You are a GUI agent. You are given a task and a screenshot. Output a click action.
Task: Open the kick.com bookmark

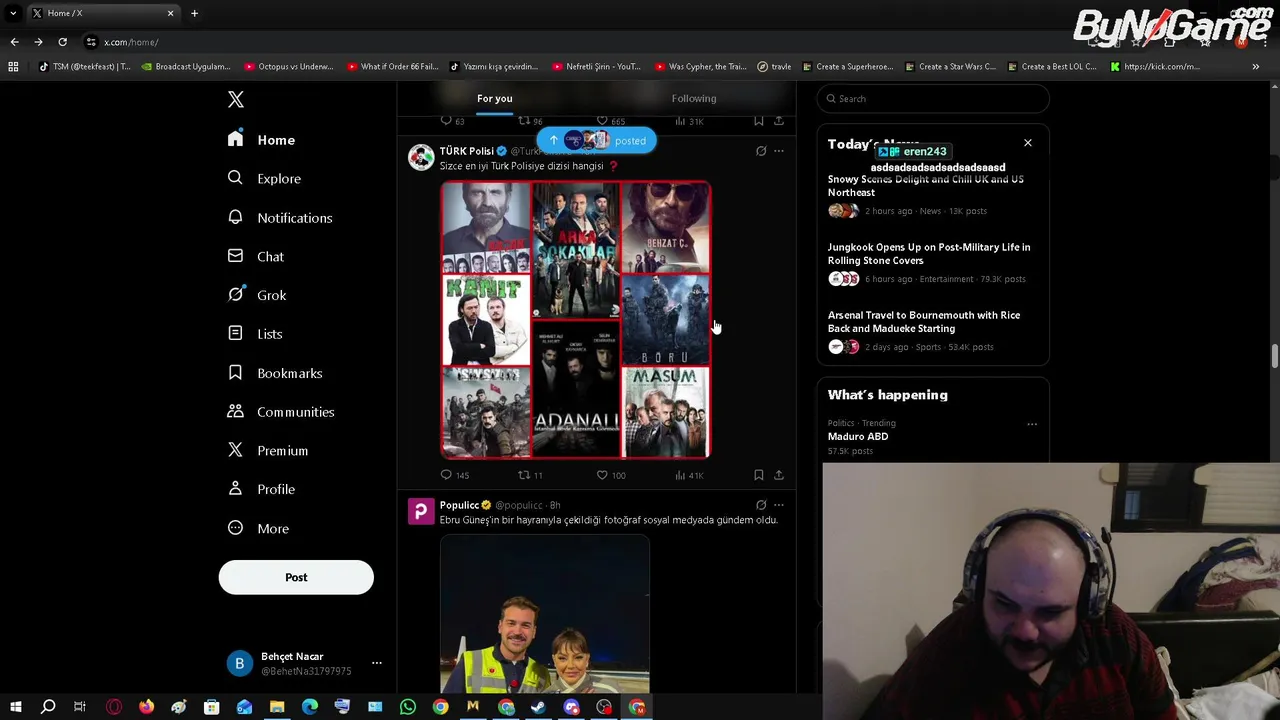click(1155, 67)
